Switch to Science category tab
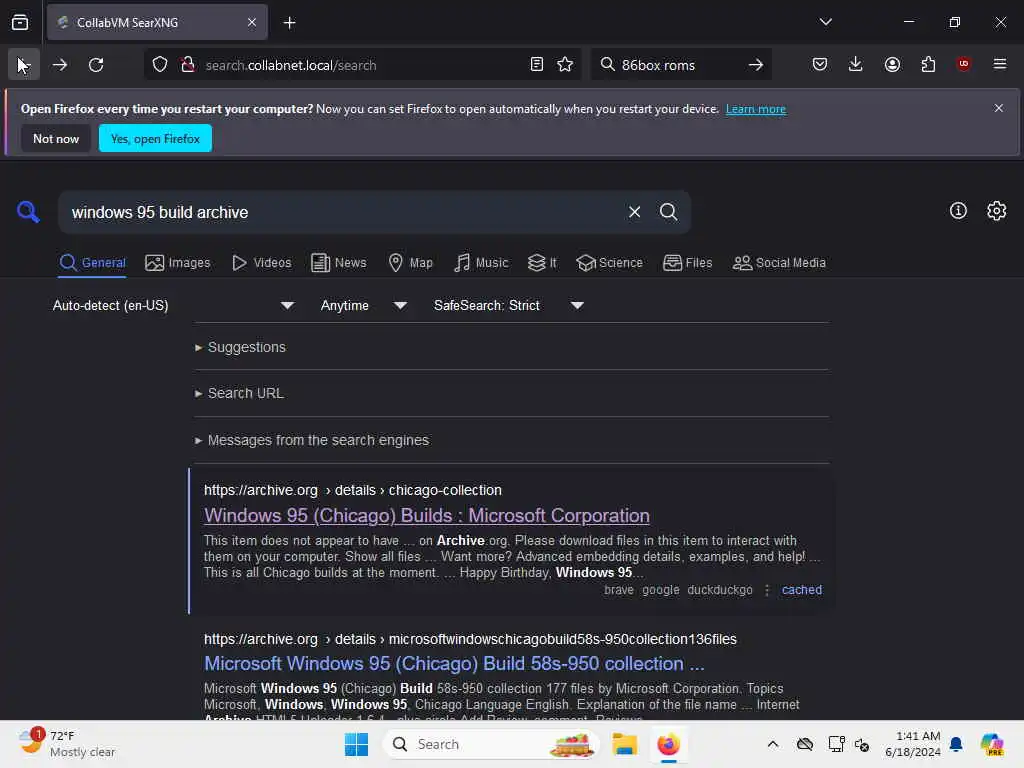This screenshot has height=768, width=1024. 609,263
